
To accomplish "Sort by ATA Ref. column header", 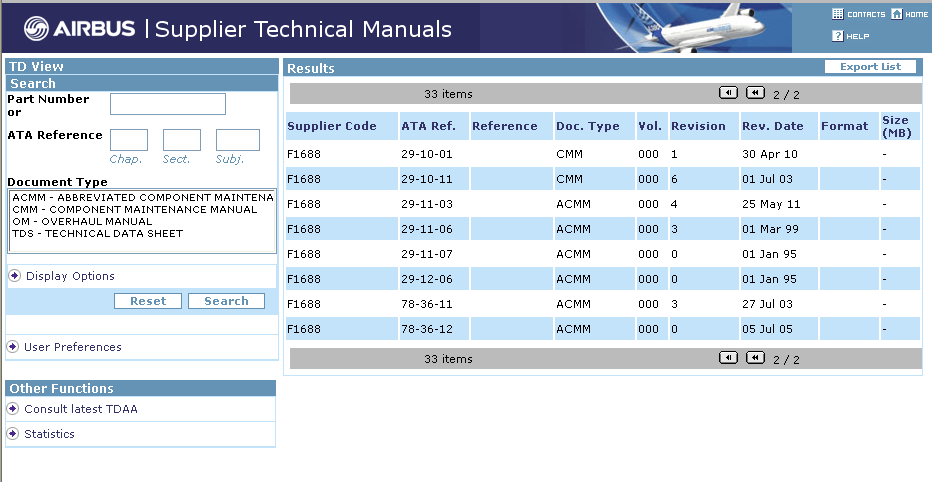I will pyautogui.click(x=429, y=126).
